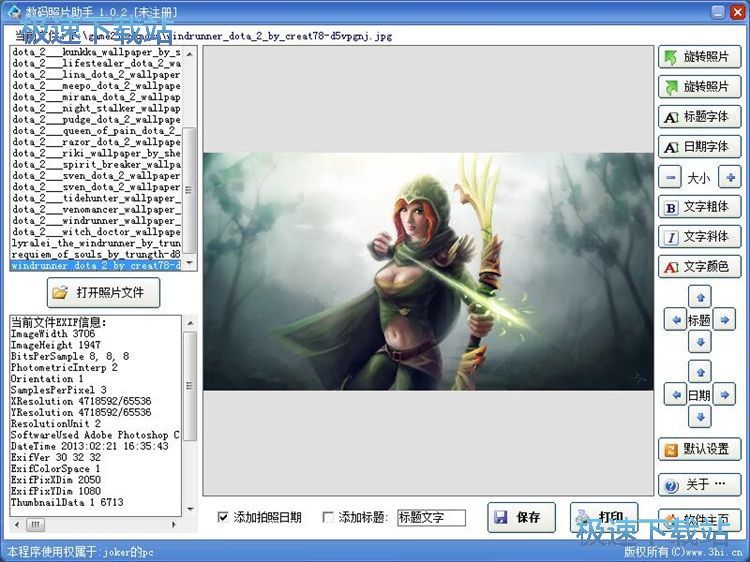Screen dimensions: 750x562
Task: Select dota_2___lifestealer file in list
Action: 96,63
